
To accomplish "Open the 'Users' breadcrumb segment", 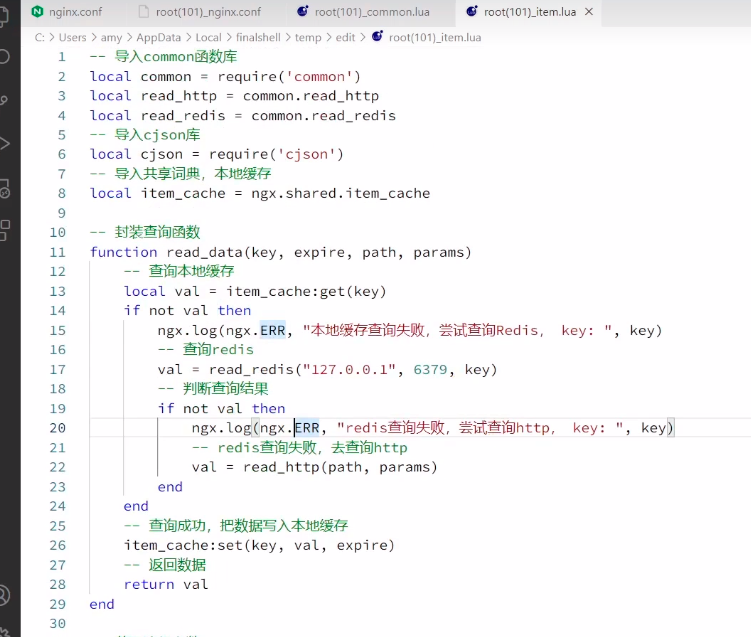I will pos(72,37).
